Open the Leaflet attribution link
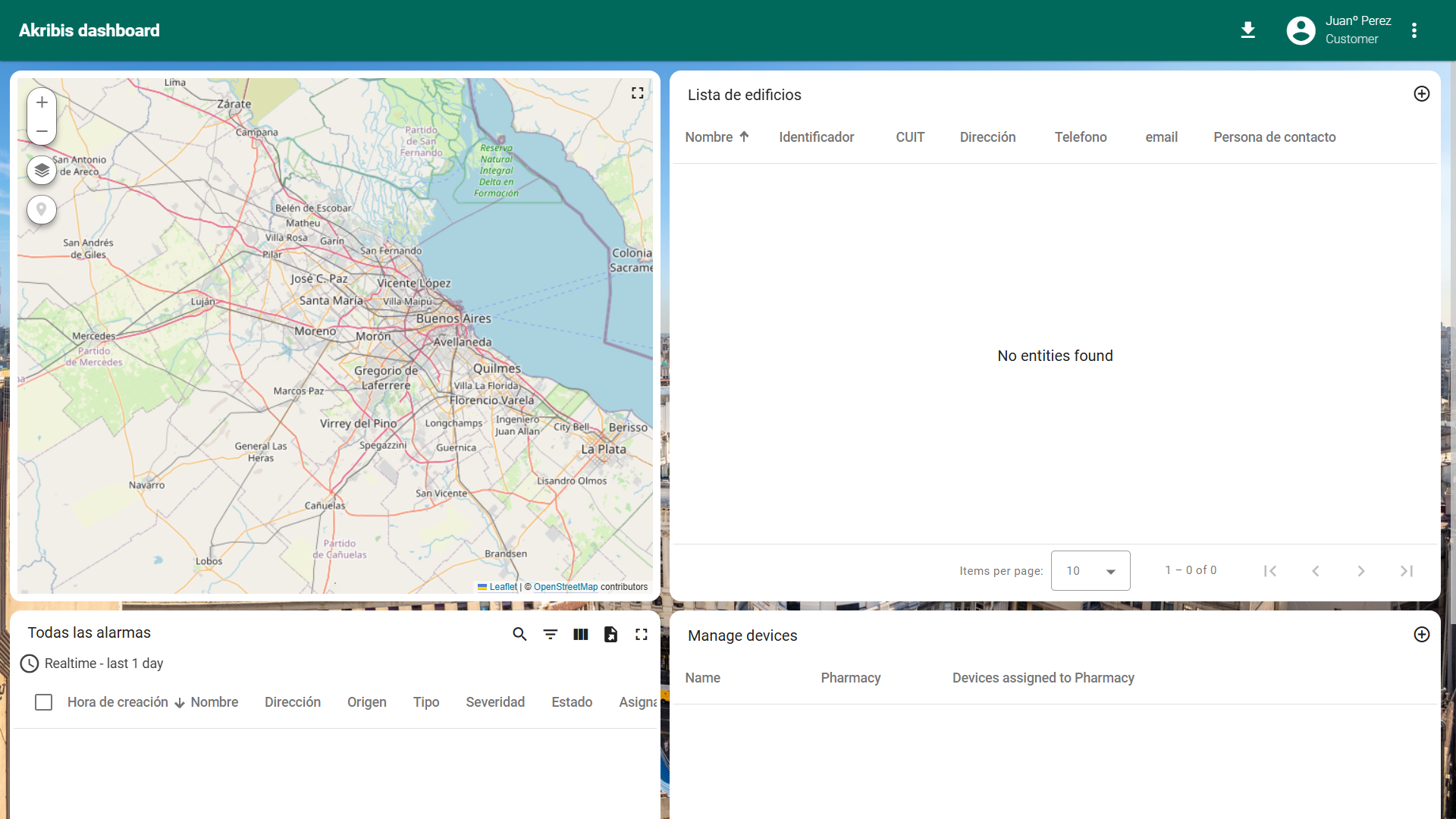 click(502, 587)
